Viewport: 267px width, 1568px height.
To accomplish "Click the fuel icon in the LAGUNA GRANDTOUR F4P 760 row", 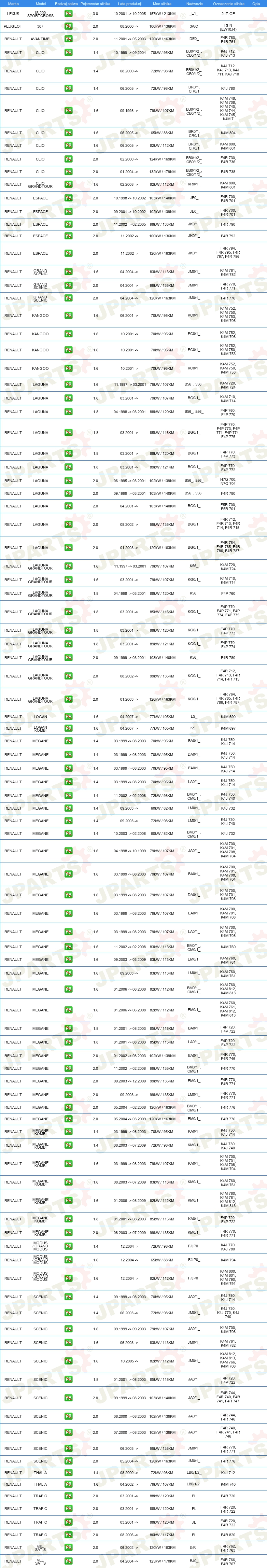I will pos(68,593).
